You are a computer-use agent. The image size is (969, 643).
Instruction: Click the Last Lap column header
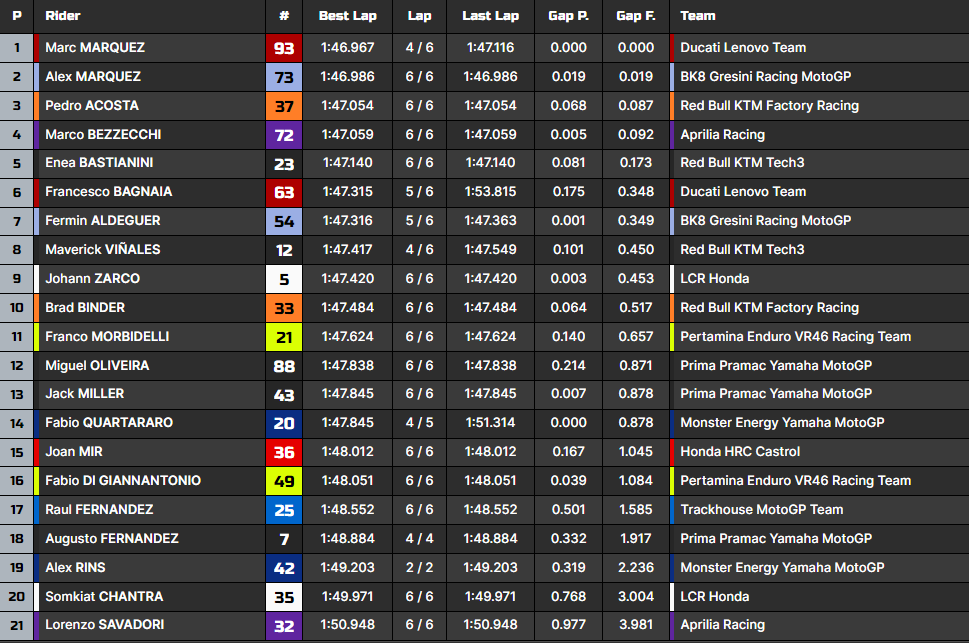(490, 16)
